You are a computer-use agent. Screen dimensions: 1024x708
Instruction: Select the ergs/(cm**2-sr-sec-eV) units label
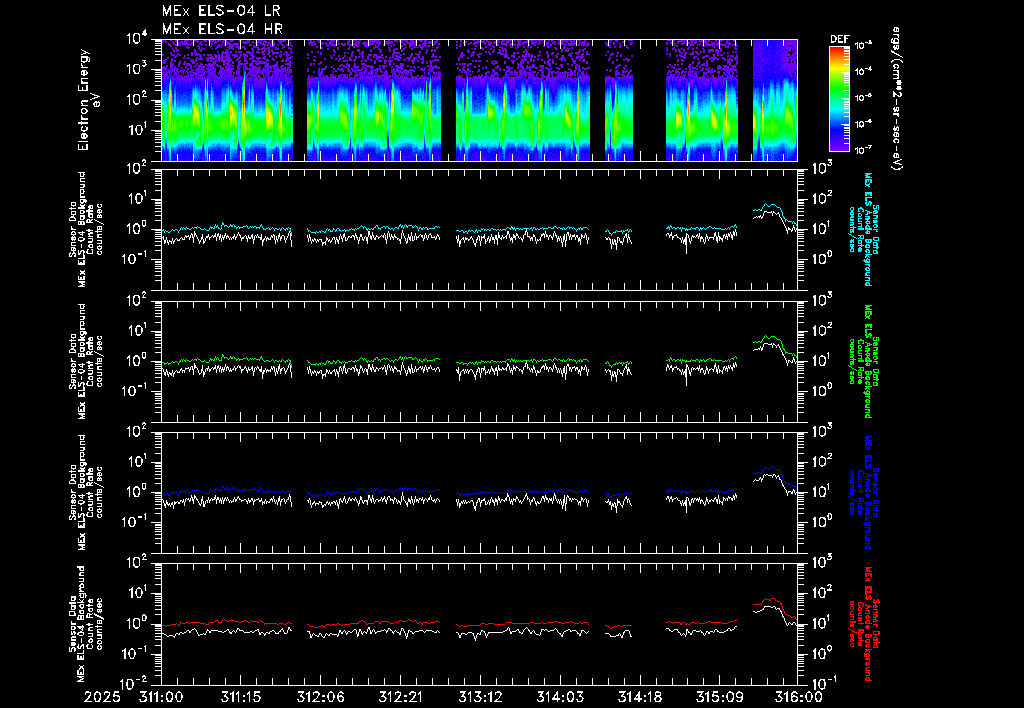tap(897, 98)
